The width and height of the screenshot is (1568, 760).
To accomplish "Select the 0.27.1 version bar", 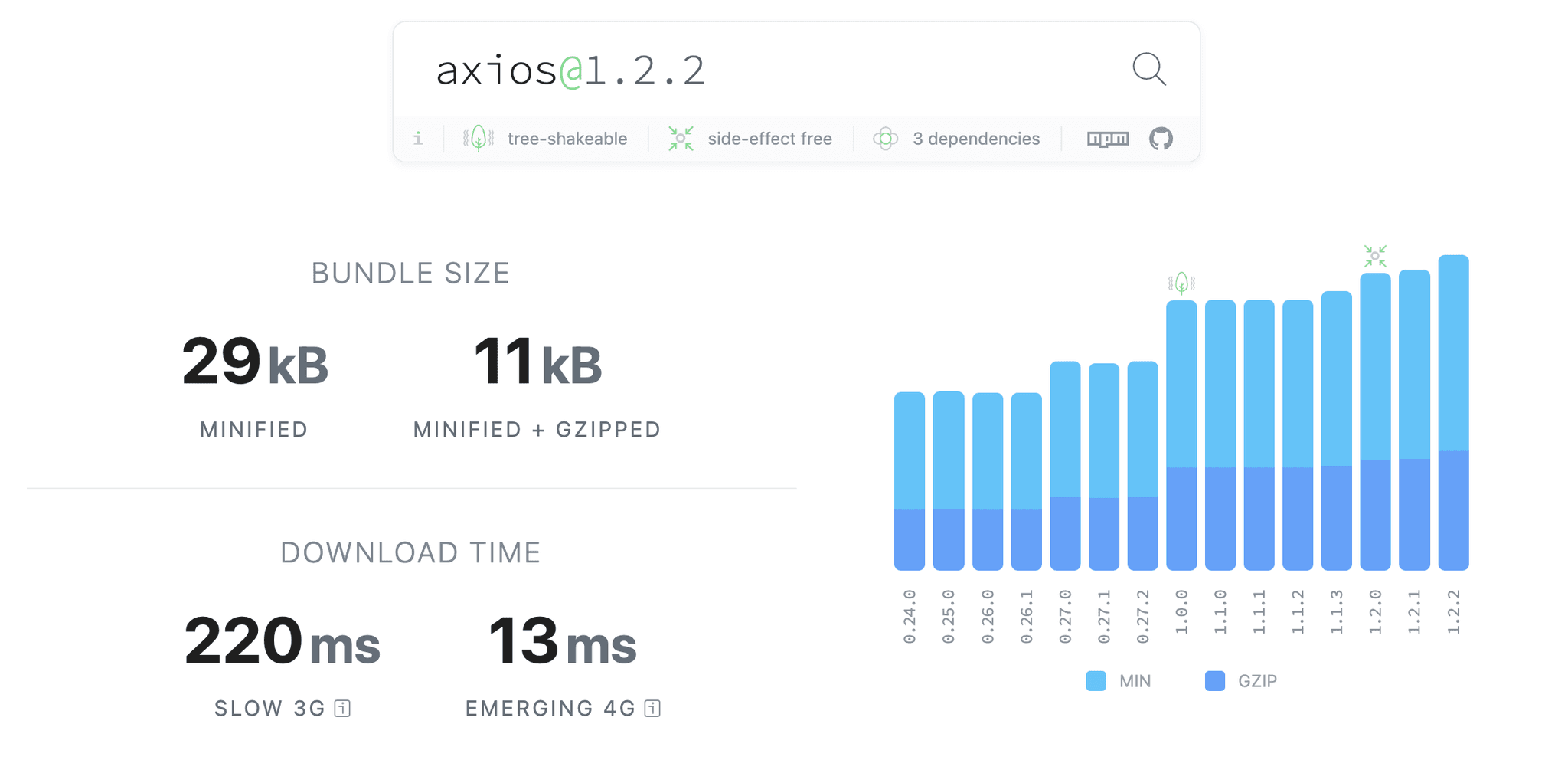I will pyautogui.click(x=1104, y=467).
